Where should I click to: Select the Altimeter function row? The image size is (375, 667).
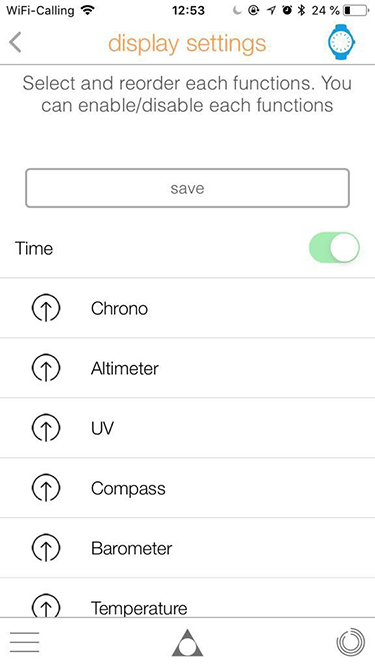[188, 368]
